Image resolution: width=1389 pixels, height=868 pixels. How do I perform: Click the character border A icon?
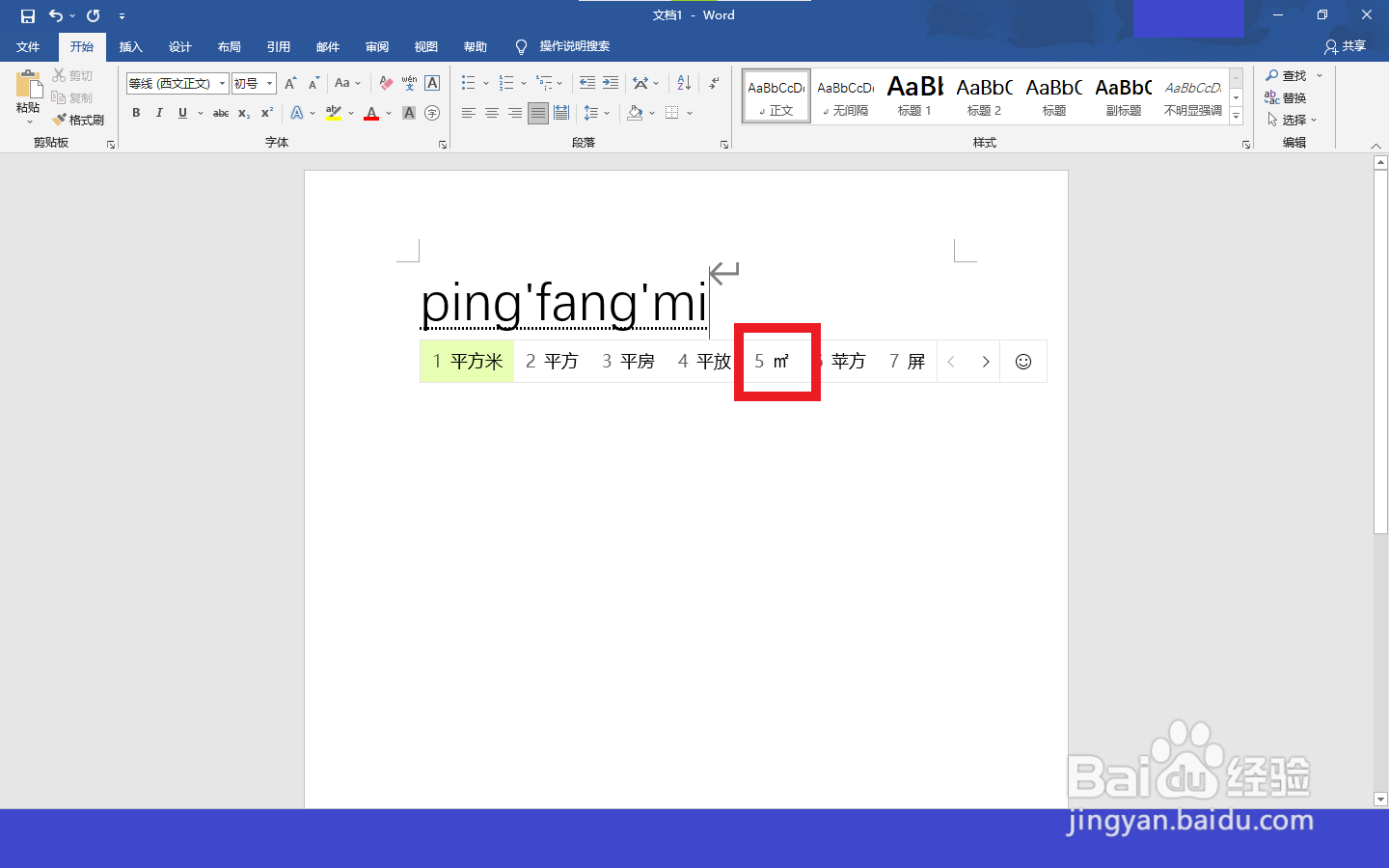pyautogui.click(x=432, y=84)
